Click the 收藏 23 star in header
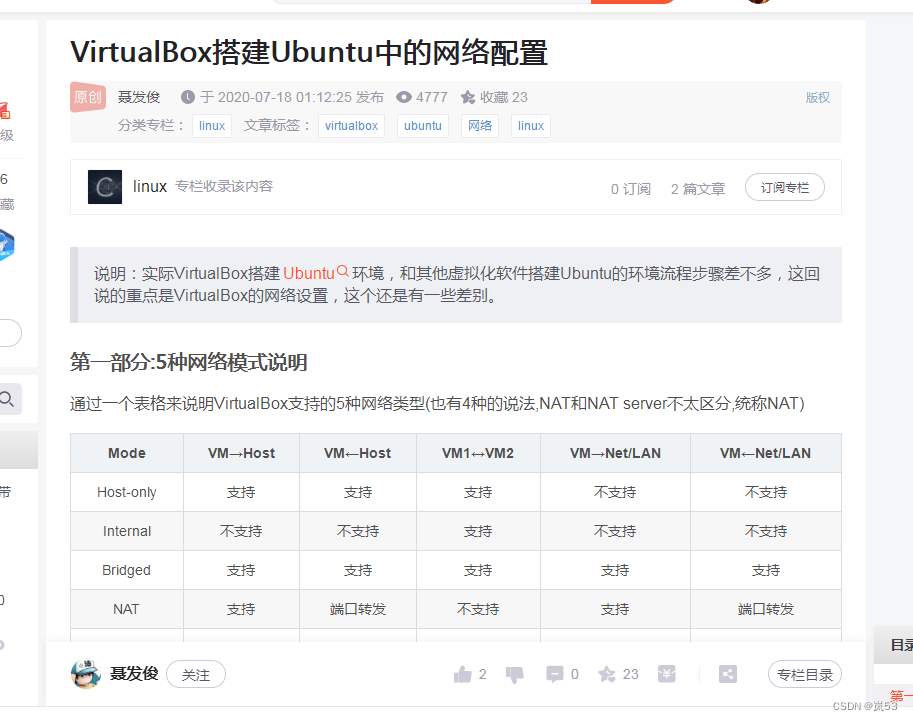Viewport: 913px width, 721px height. (x=468, y=97)
